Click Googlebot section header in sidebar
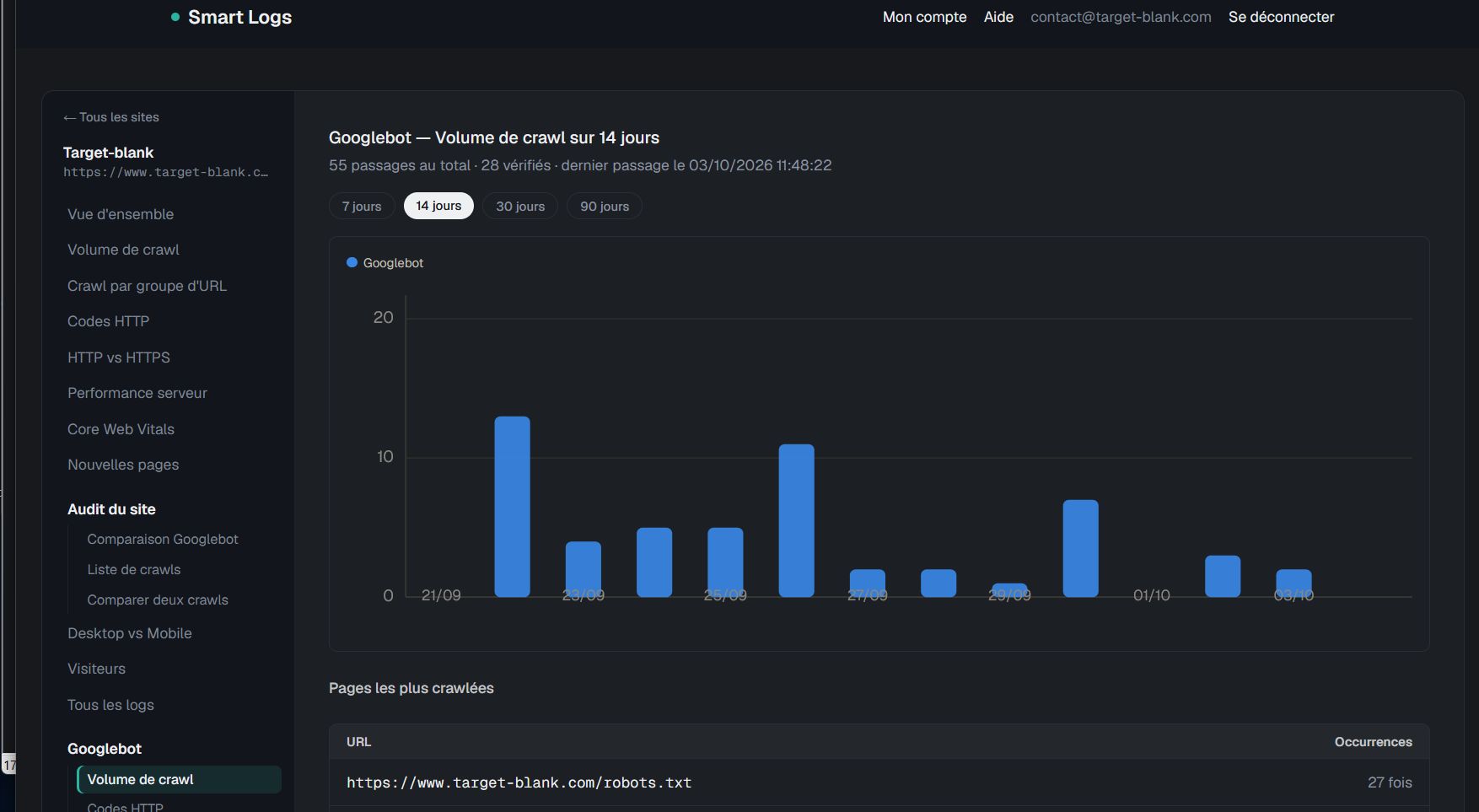The width and height of the screenshot is (1479, 812). (105, 749)
